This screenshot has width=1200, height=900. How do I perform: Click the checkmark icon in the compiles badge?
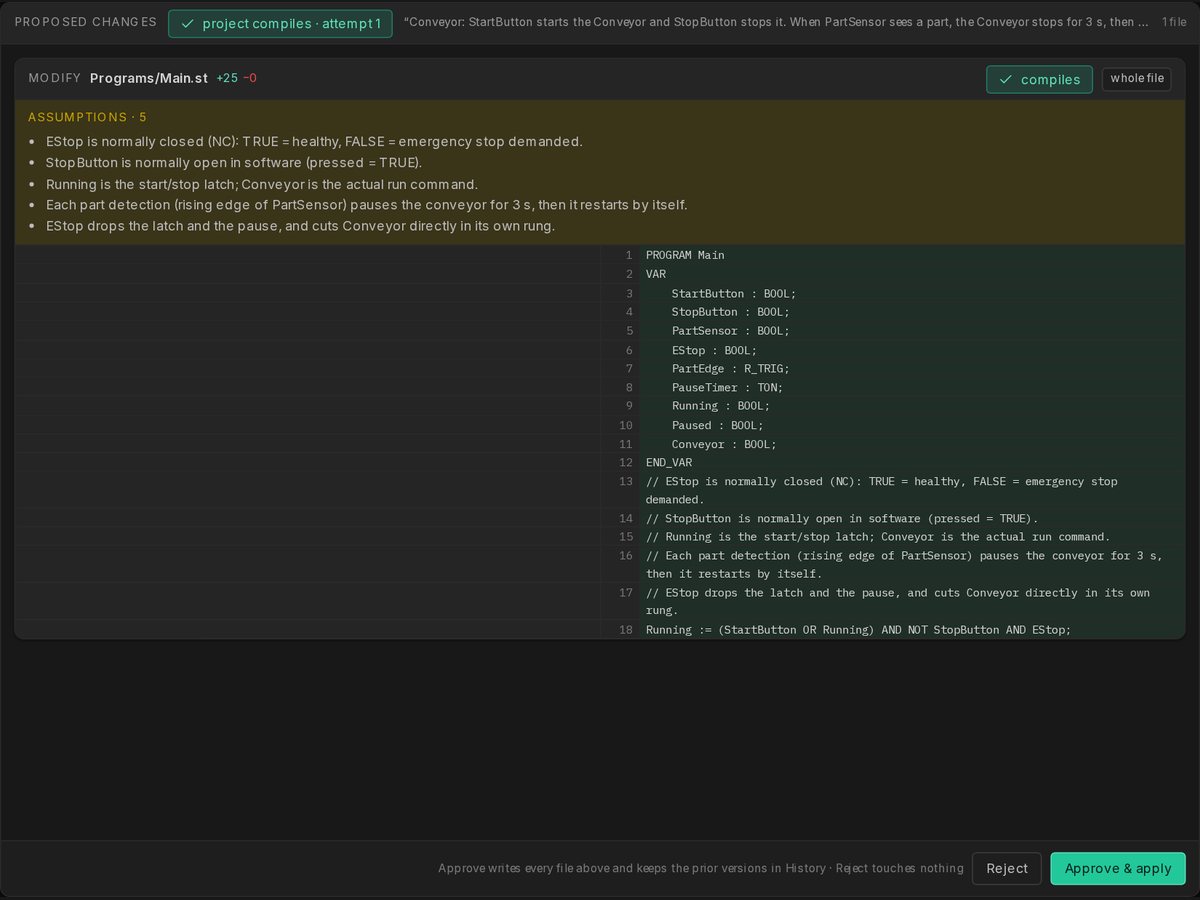click(1005, 79)
